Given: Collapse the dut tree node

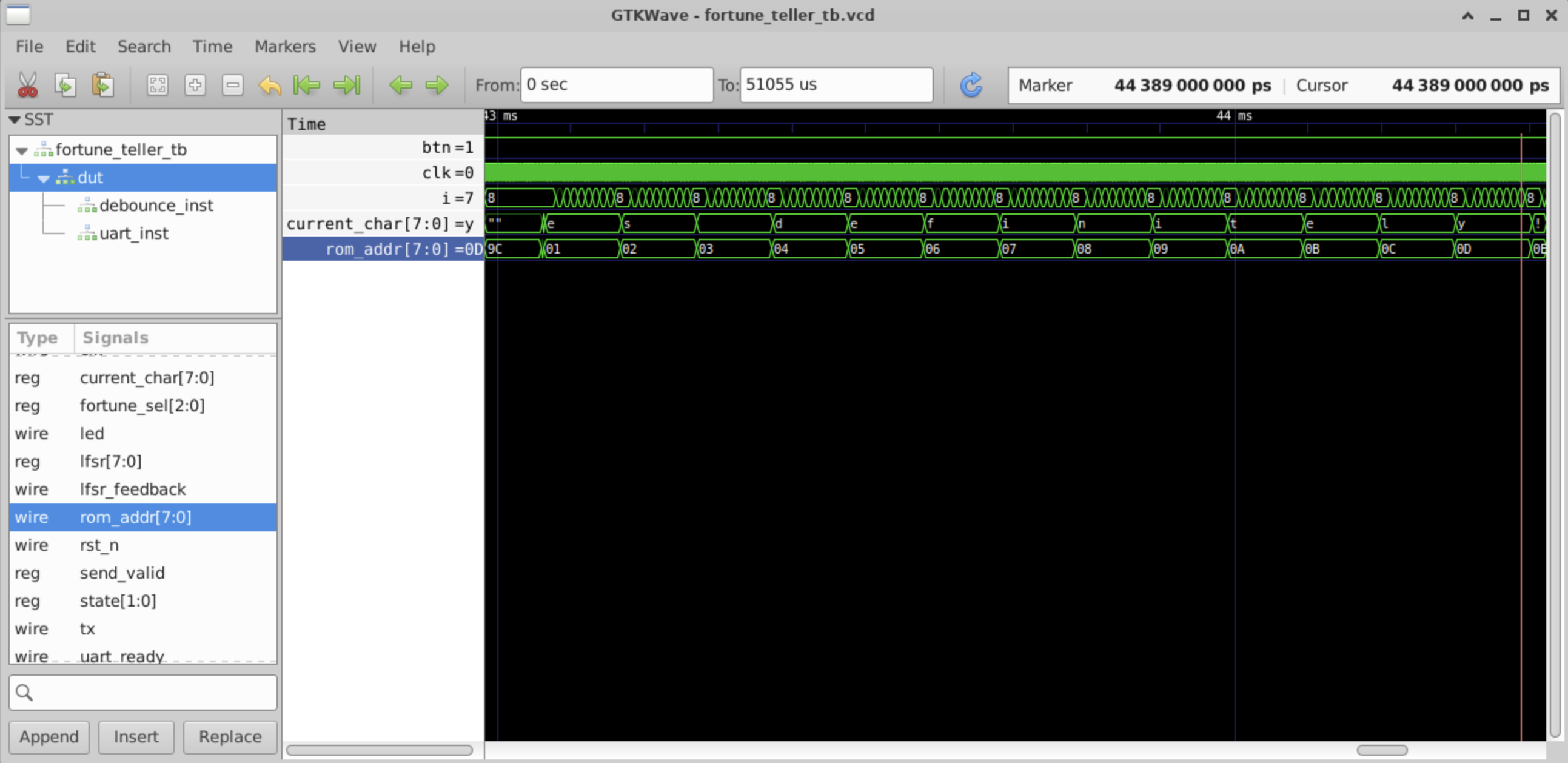Looking at the screenshot, I should tap(44, 178).
